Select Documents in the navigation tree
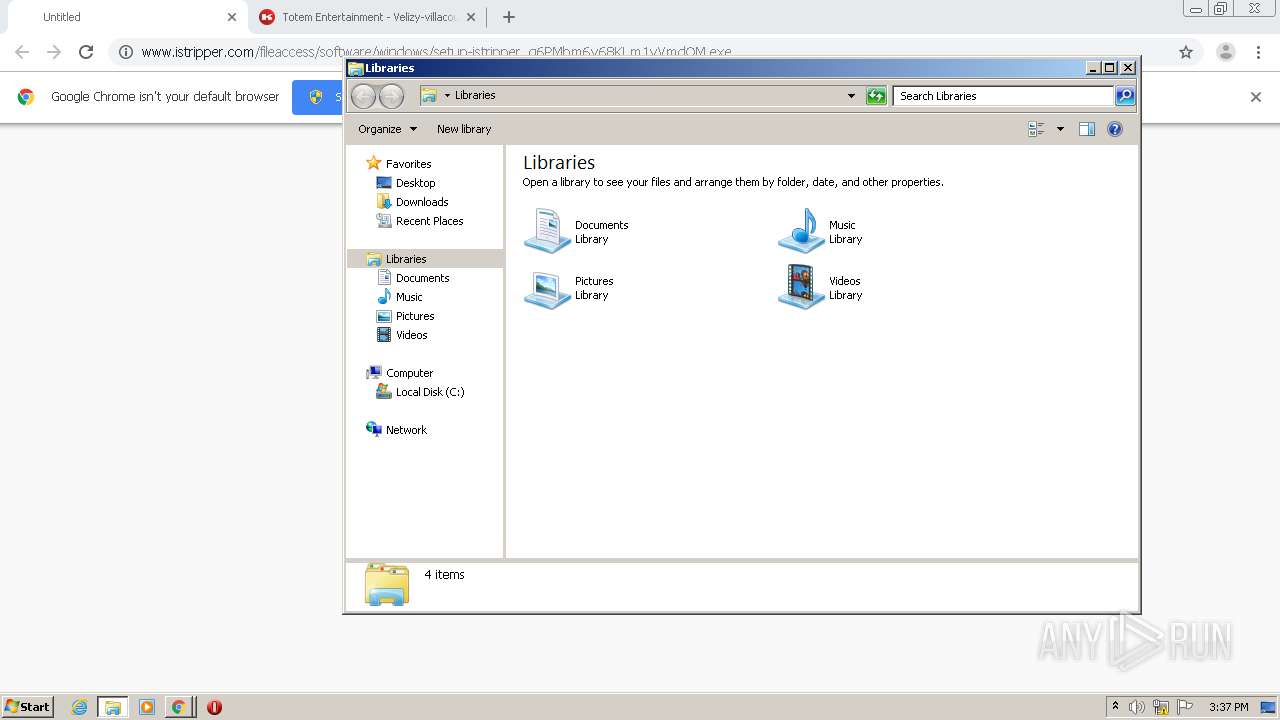 point(422,278)
